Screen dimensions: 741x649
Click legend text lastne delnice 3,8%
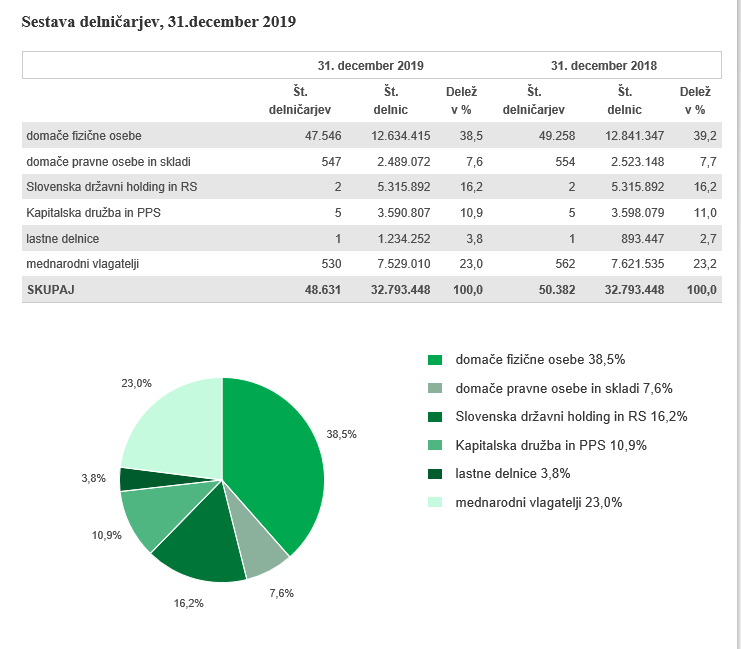click(513, 474)
